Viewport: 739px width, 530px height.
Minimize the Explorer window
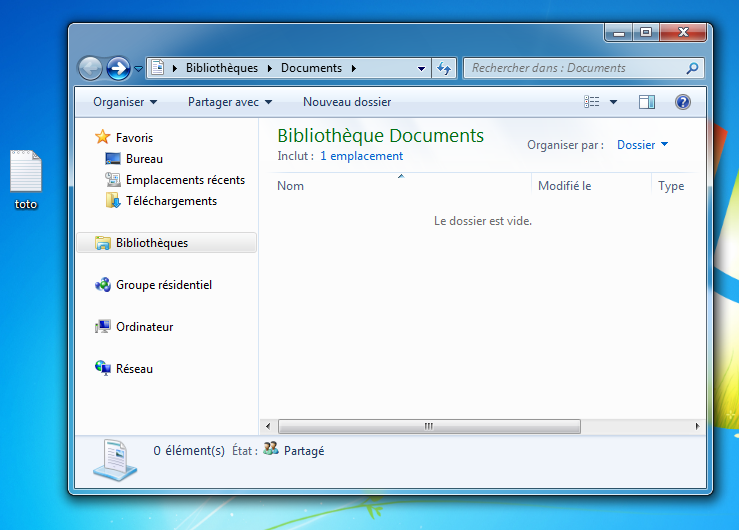click(x=619, y=33)
